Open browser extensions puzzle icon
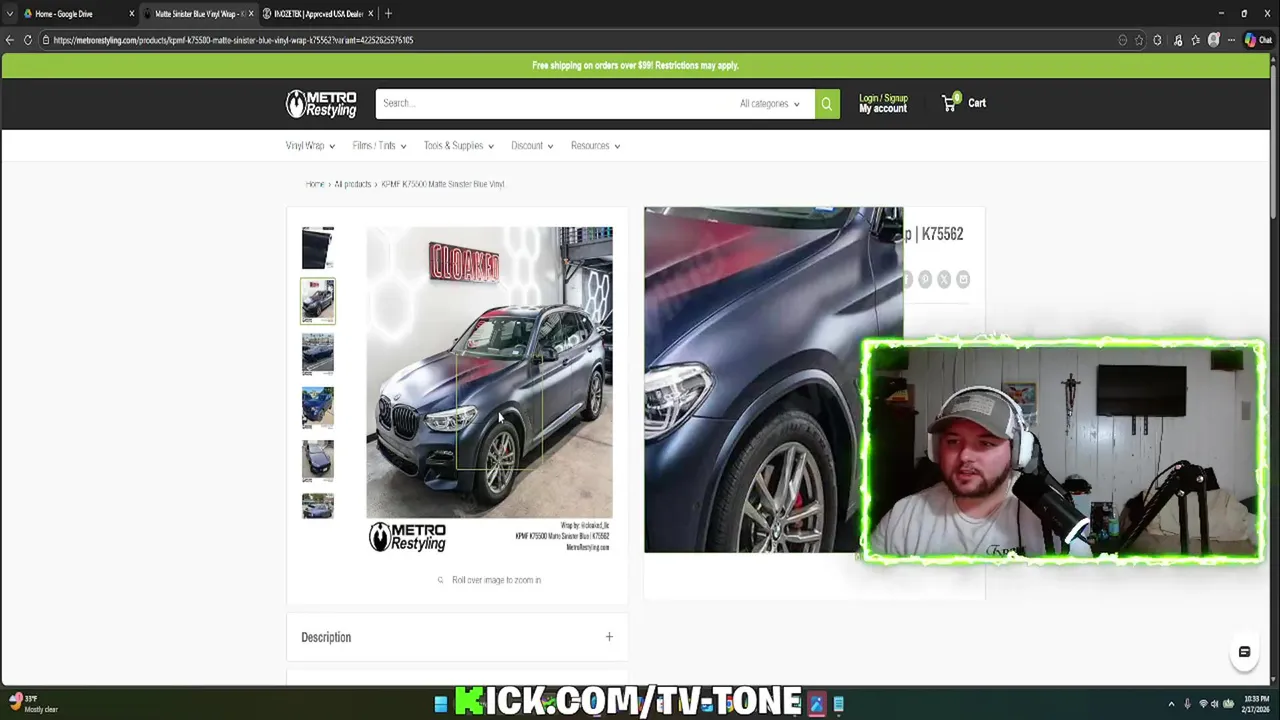The image size is (1280, 720). [1157, 40]
